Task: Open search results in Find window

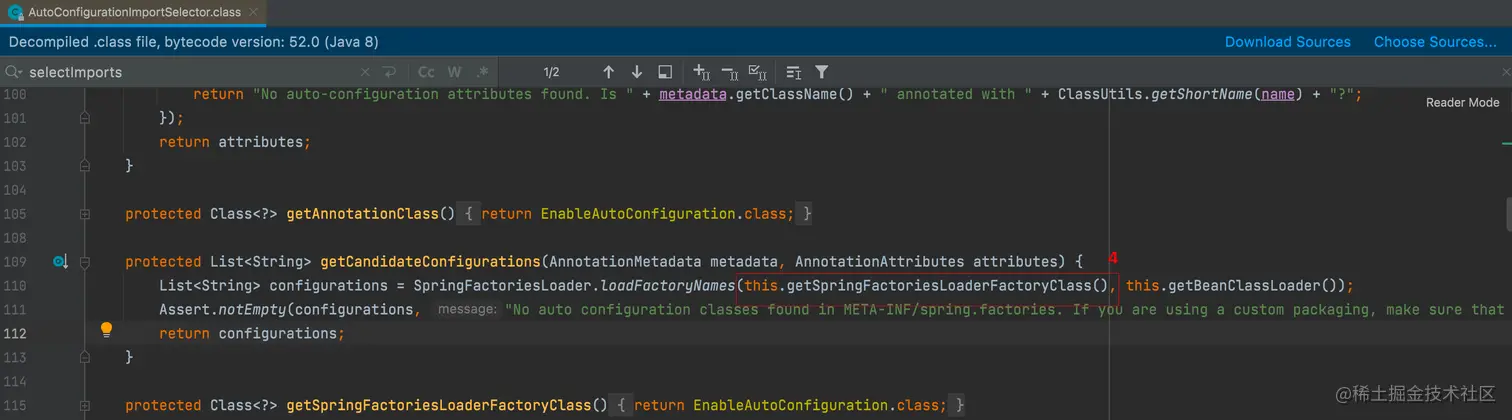Action: (664, 72)
